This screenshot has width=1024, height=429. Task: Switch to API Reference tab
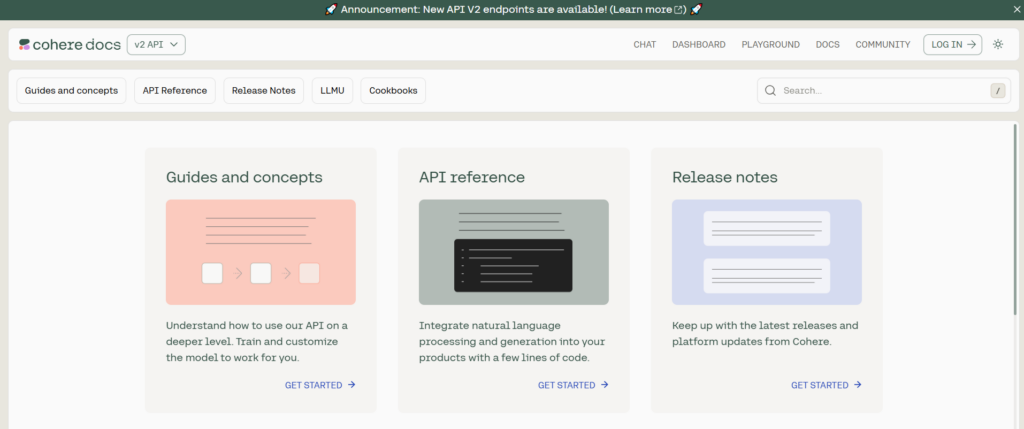(x=175, y=91)
